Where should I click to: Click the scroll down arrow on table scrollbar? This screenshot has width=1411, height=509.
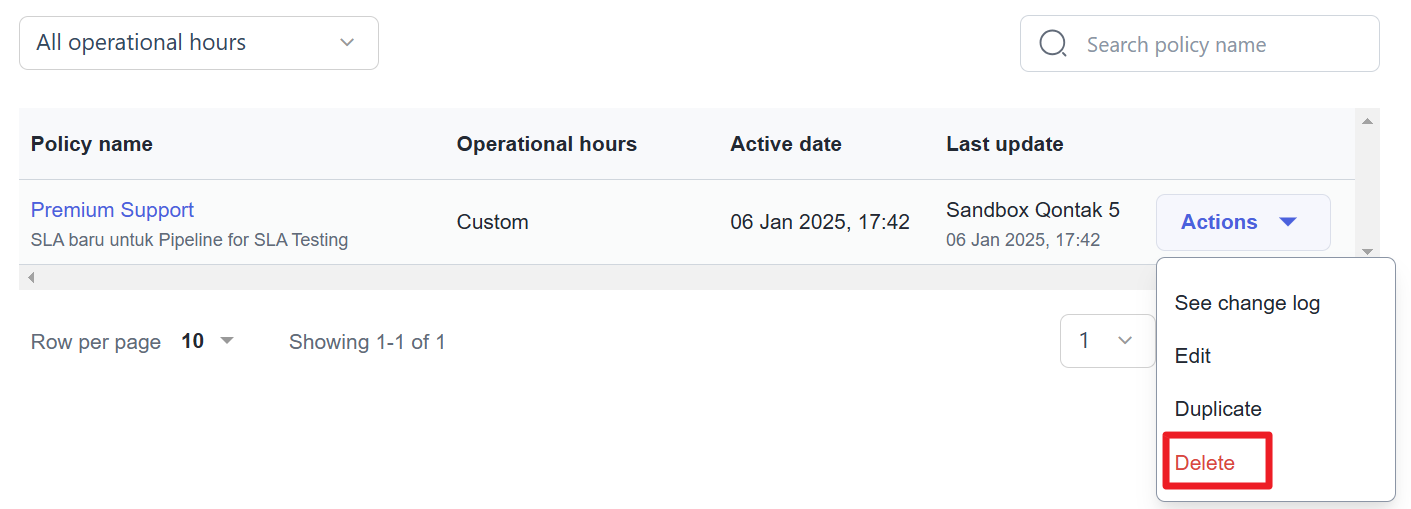coord(1367,252)
